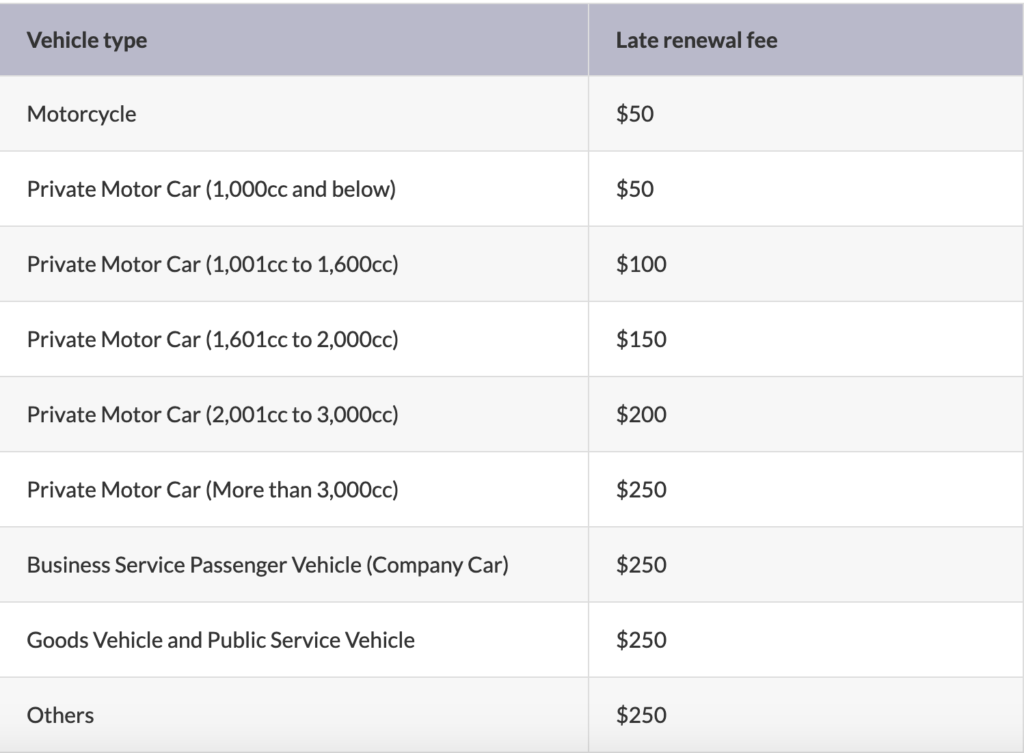Select Goods Vehicle and Public Service Vehicle
The height and width of the screenshot is (753, 1024).
click(221, 640)
